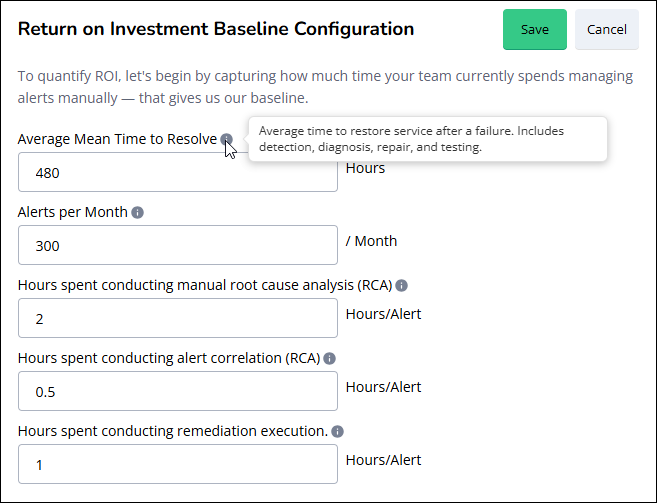Click the '/ Month' unit text
Screen dimensions: 657x503
(371, 241)
